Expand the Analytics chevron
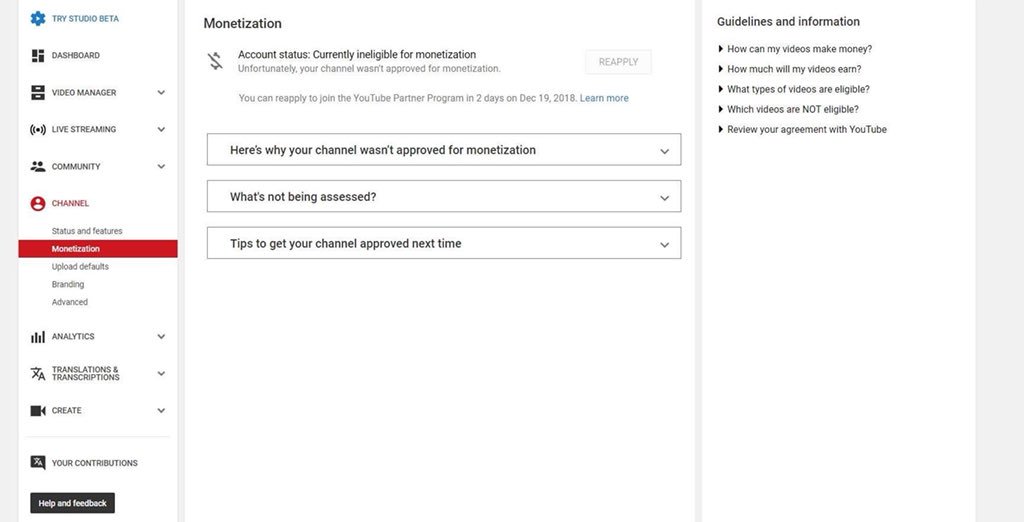Screen dimensions: 1024x522 (161, 336)
